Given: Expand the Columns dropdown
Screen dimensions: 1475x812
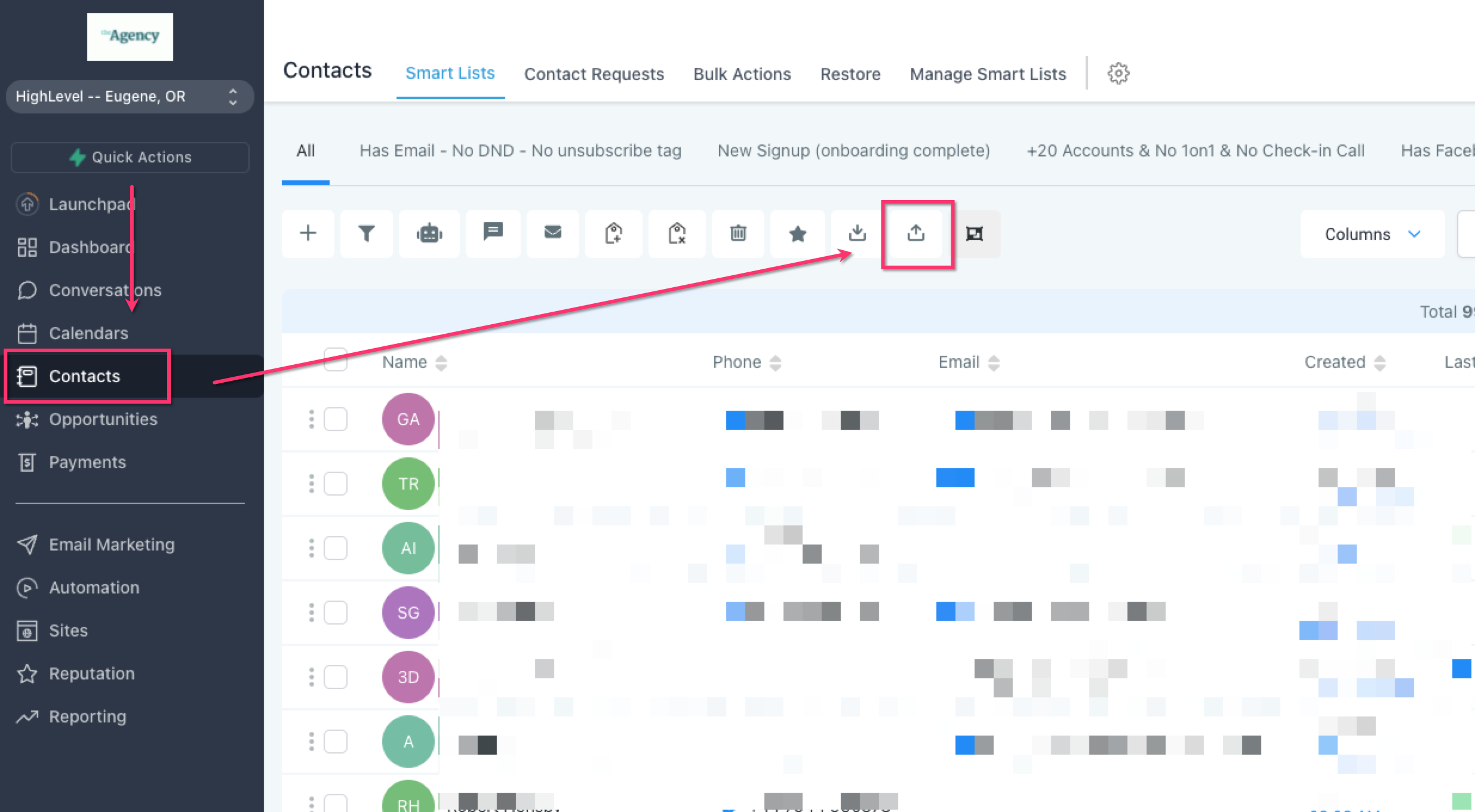Looking at the screenshot, I should click(1372, 234).
